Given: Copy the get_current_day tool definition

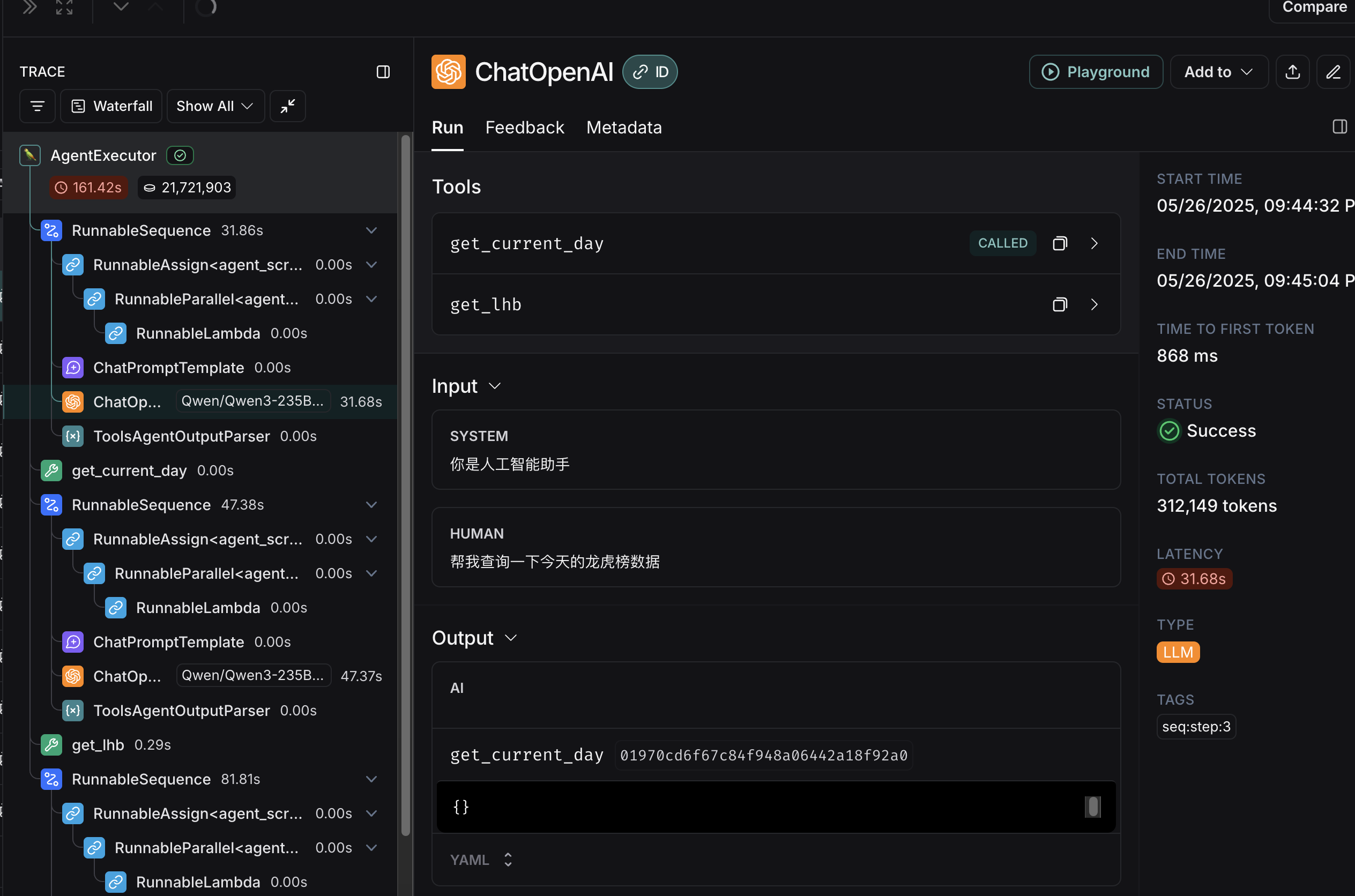Looking at the screenshot, I should click(1059, 243).
